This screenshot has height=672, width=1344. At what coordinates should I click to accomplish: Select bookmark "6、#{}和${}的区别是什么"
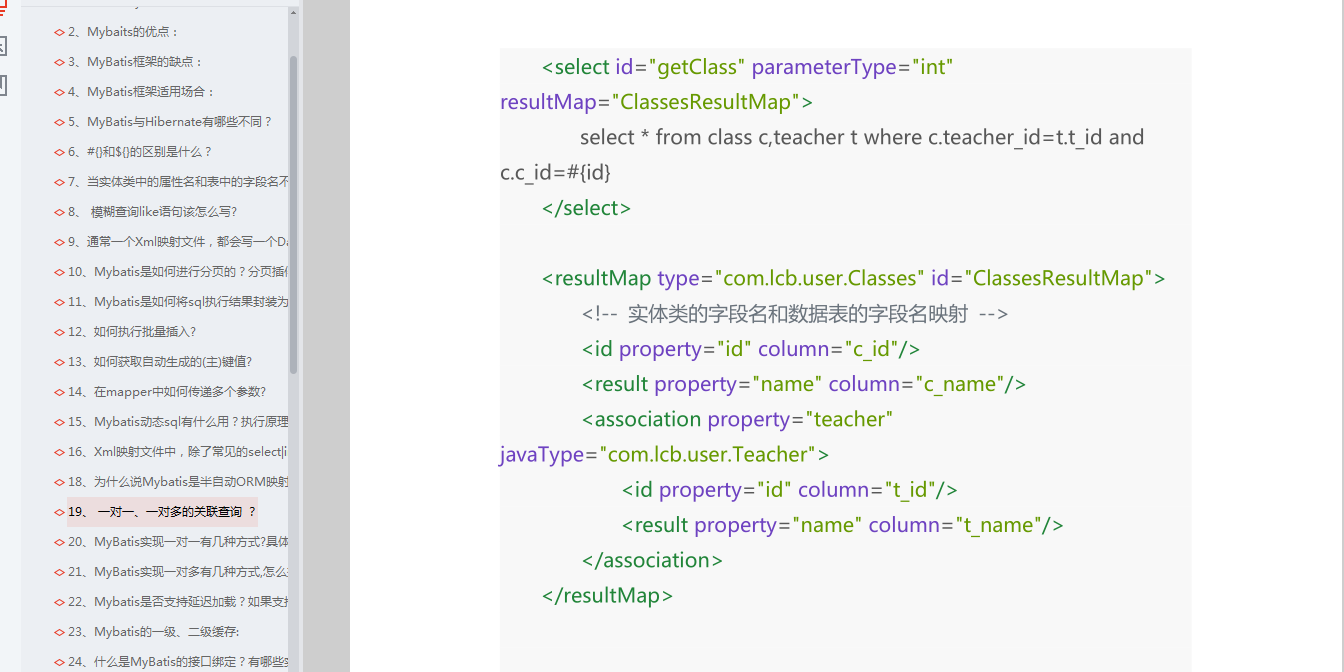point(140,152)
